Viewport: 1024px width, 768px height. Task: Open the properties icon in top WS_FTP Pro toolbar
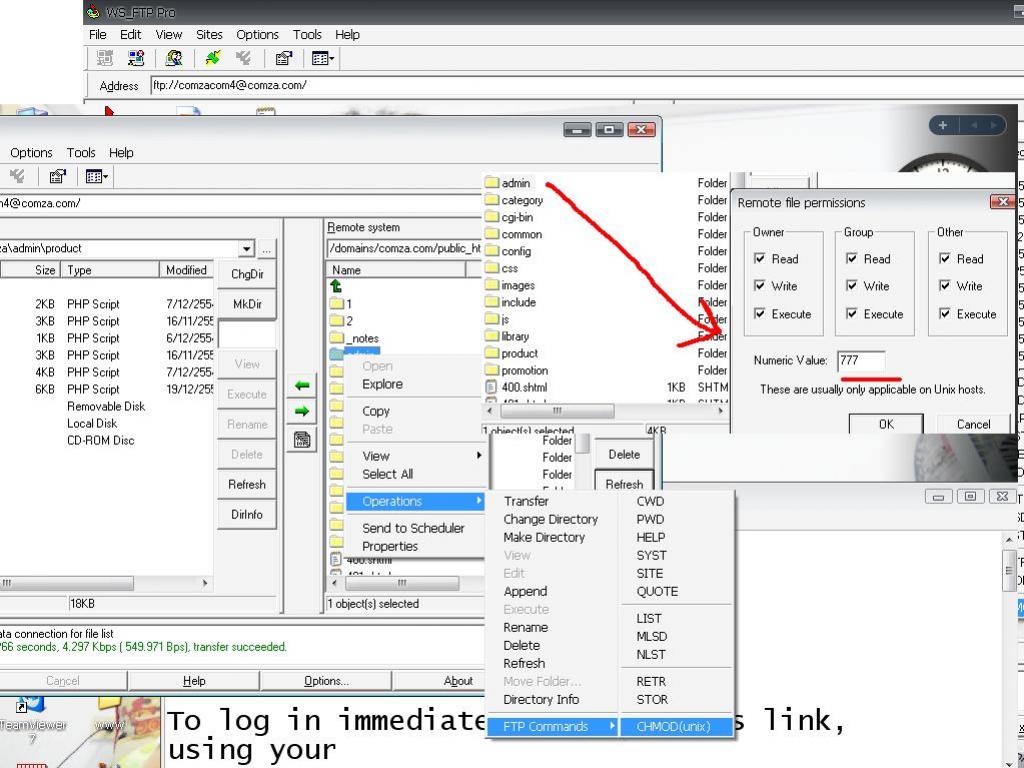[283, 58]
